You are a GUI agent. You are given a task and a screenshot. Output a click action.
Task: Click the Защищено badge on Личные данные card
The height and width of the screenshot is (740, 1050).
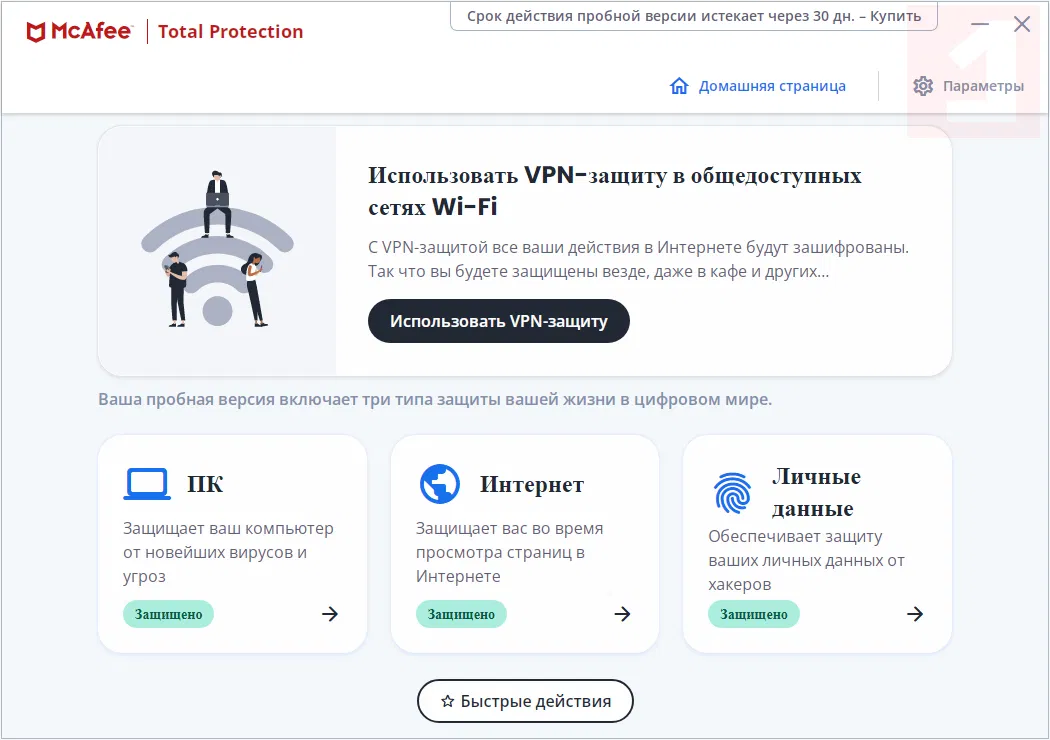[753, 614]
